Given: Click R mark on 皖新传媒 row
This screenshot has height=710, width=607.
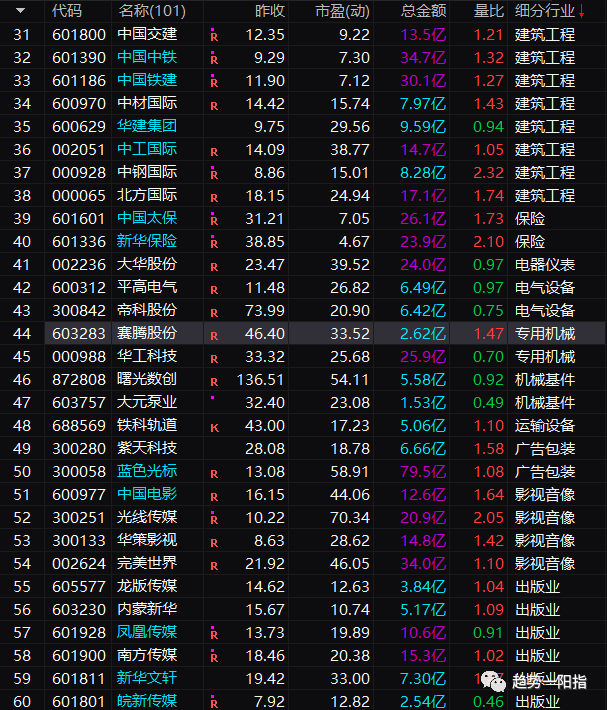Looking at the screenshot, I should point(214,702).
